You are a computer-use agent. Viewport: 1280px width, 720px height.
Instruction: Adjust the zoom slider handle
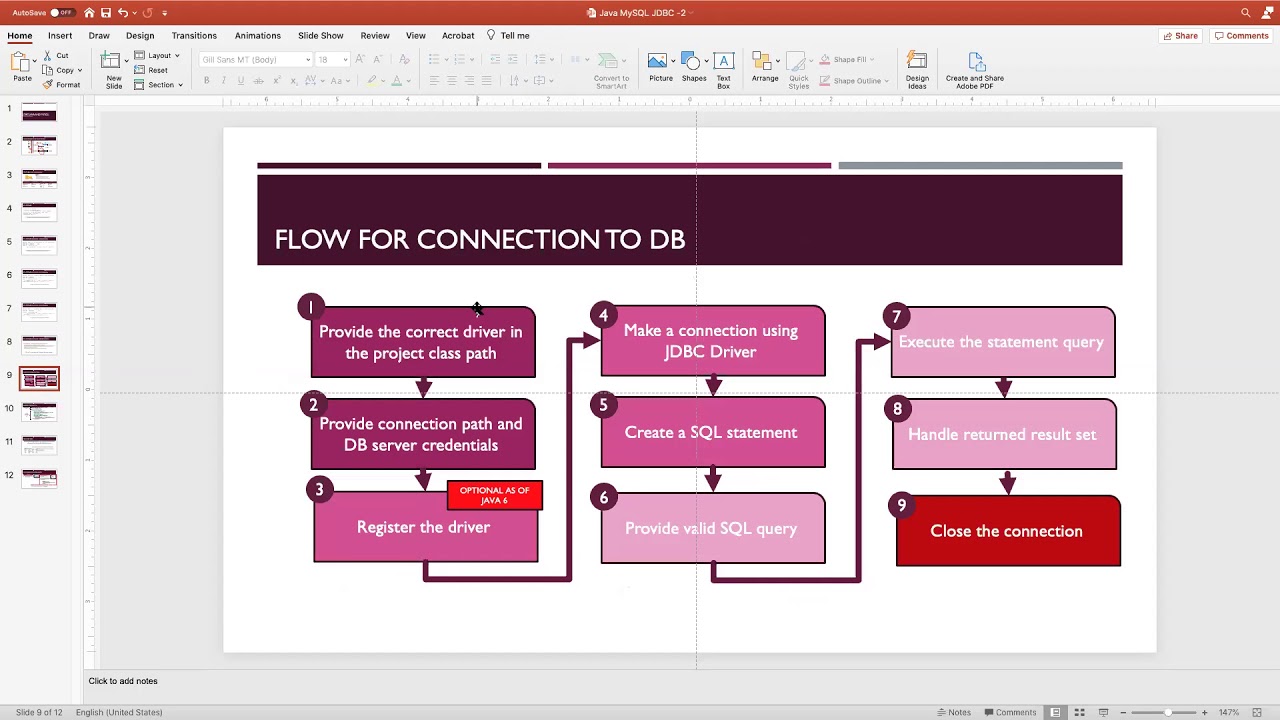1167,712
